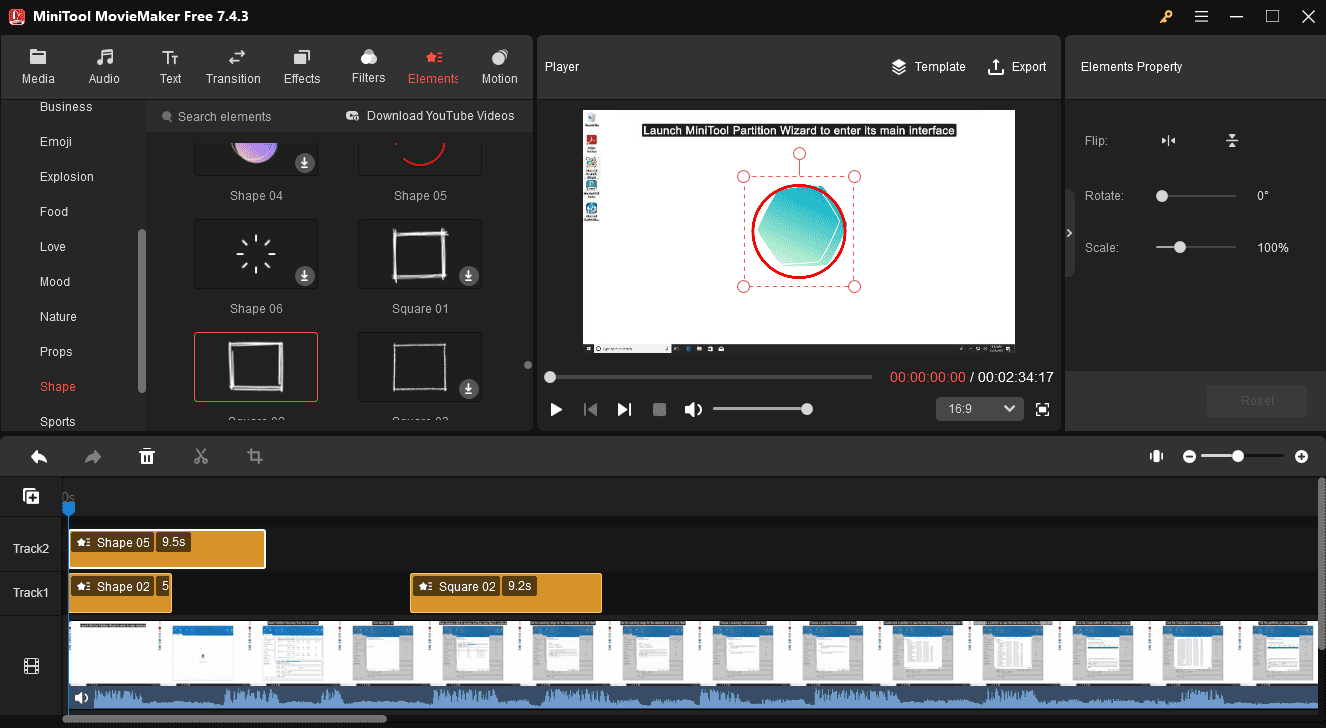
Task: Adjust the Rotate slider
Action: [x=1196, y=196]
